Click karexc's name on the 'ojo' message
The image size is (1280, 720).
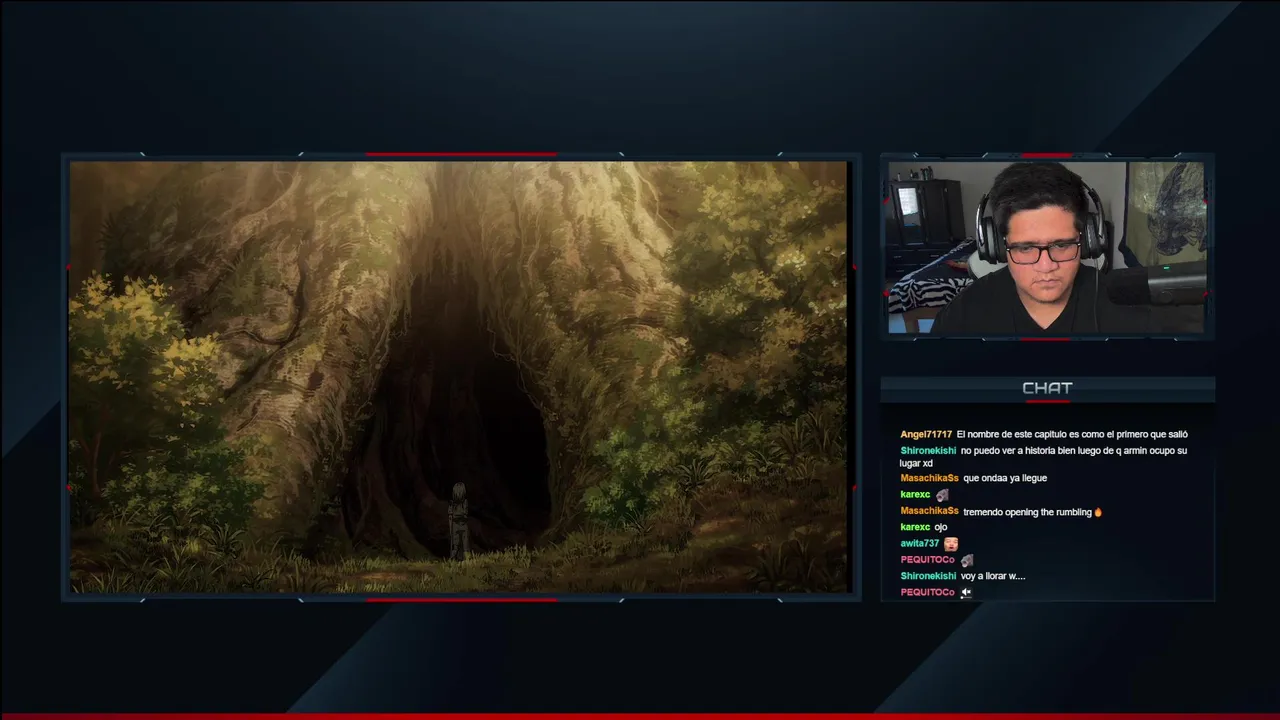click(x=915, y=527)
